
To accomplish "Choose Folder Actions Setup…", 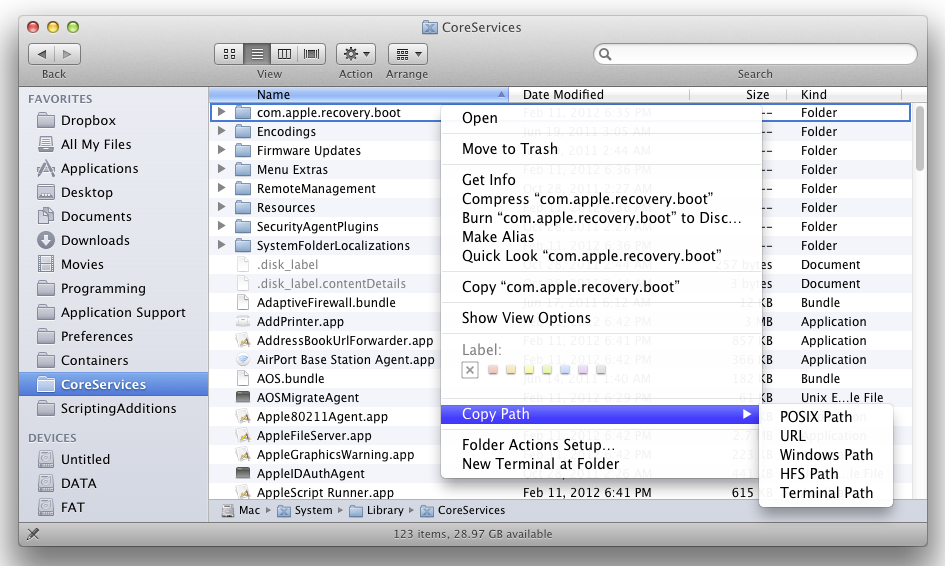I will point(601,445).
